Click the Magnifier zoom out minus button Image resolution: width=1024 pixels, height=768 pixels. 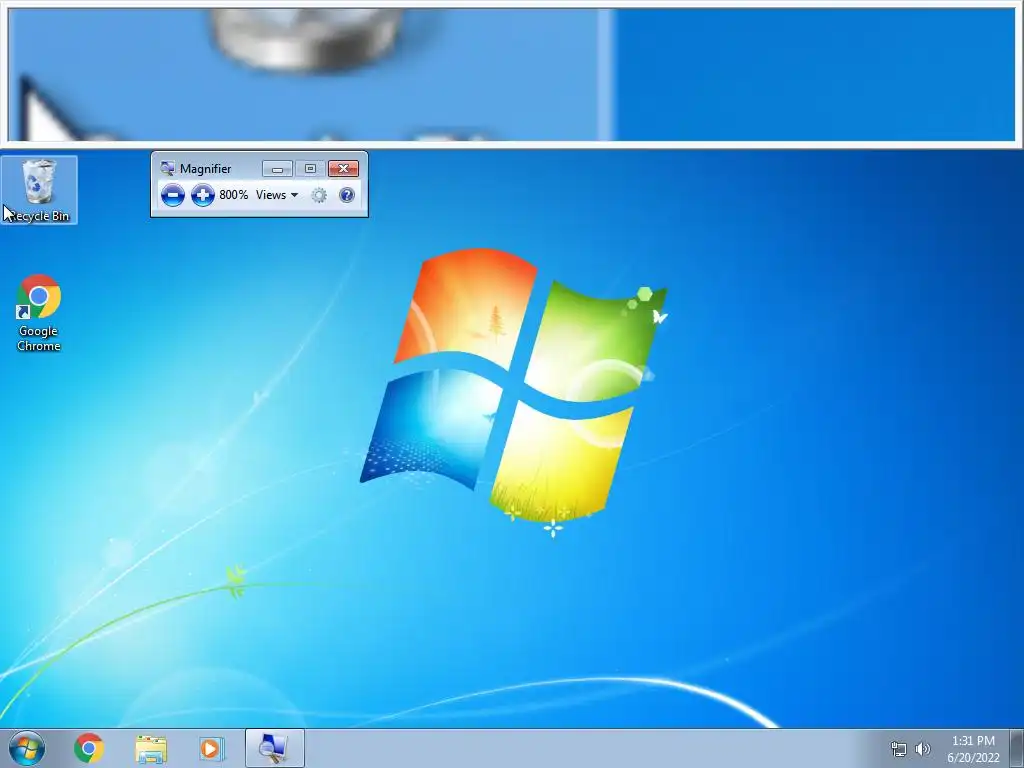point(172,195)
